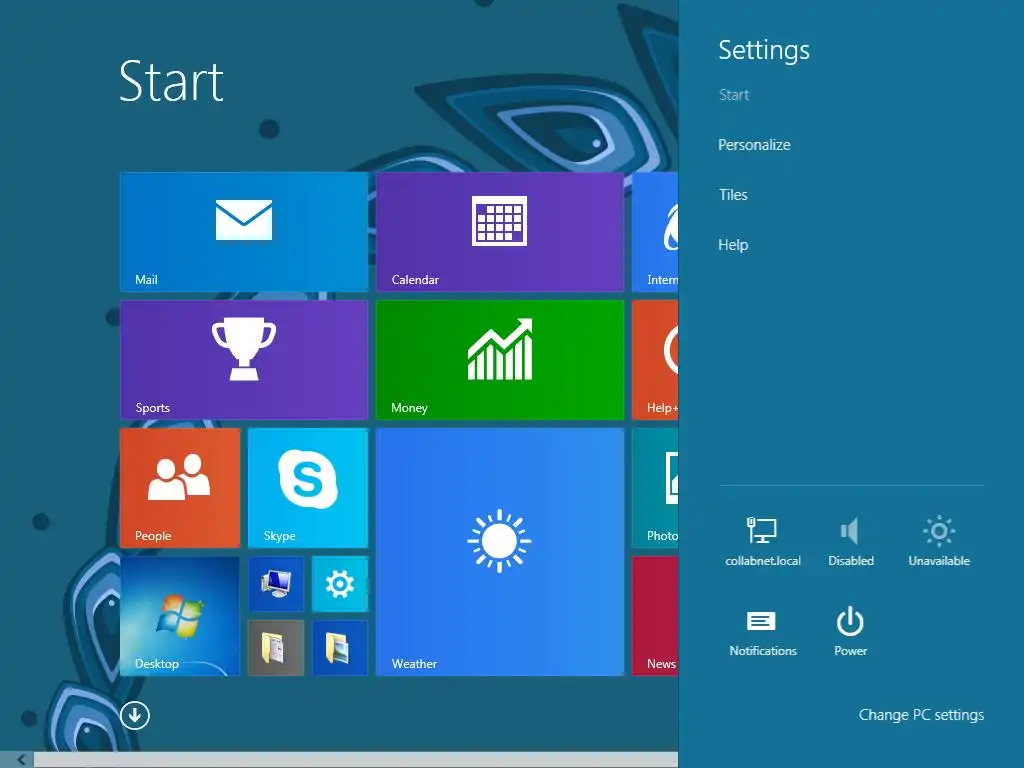Open the orange Help+Tips tile
Screen dimensions: 1024x768
[x=655, y=359]
